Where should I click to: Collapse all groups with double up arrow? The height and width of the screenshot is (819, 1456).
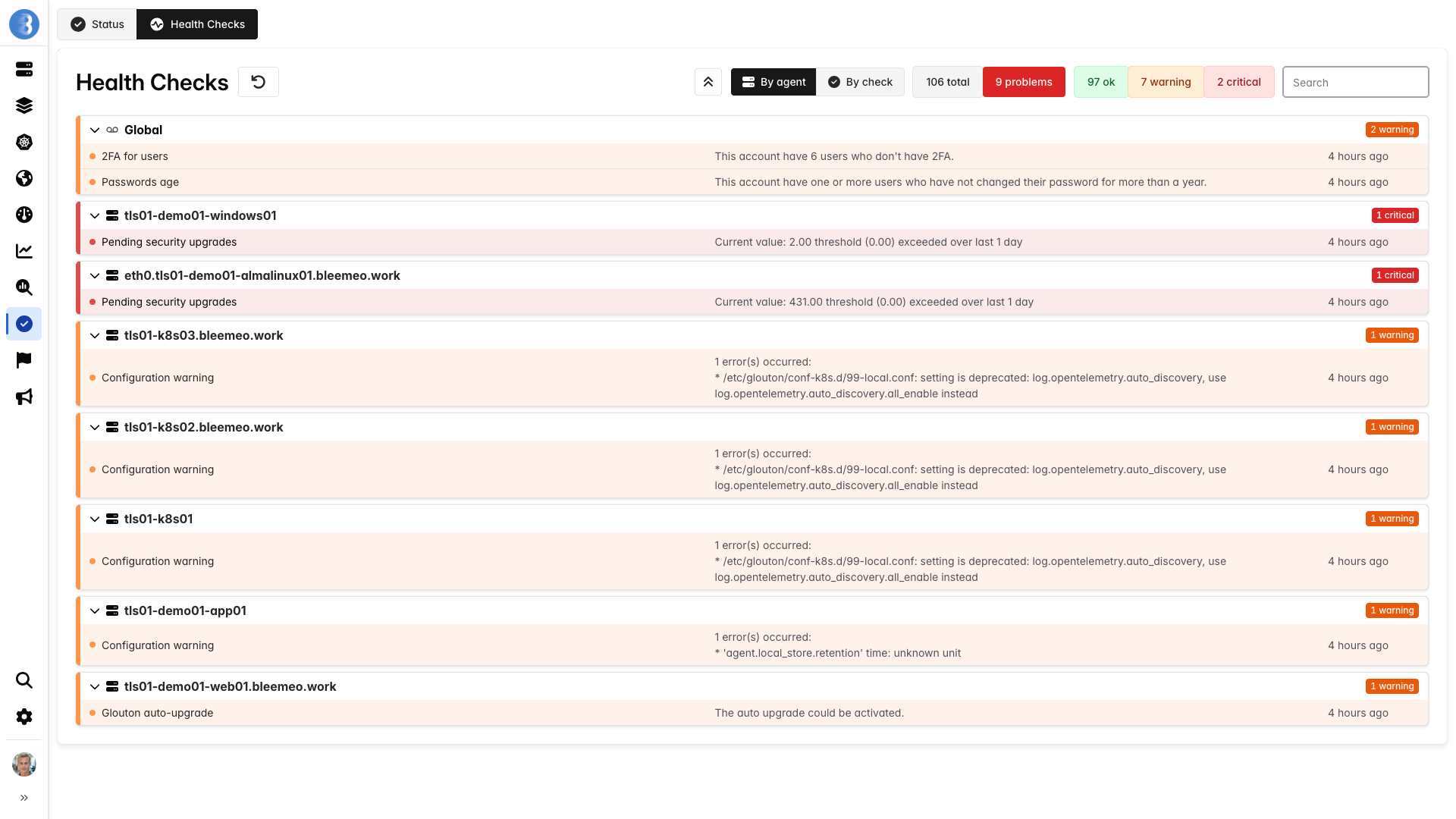(708, 82)
